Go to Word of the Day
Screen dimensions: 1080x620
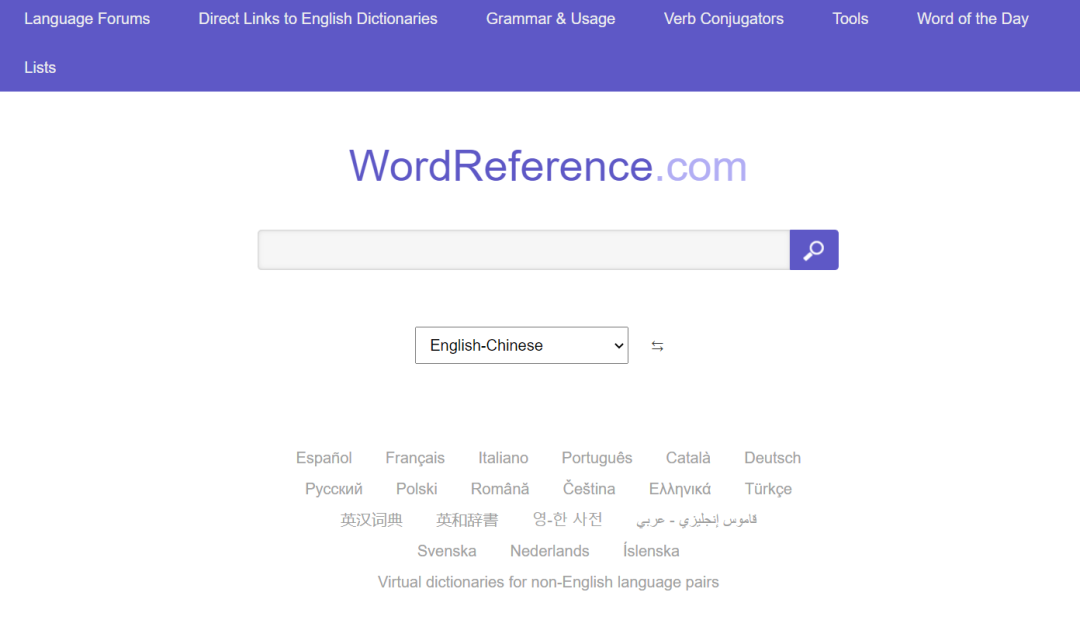coord(973,19)
